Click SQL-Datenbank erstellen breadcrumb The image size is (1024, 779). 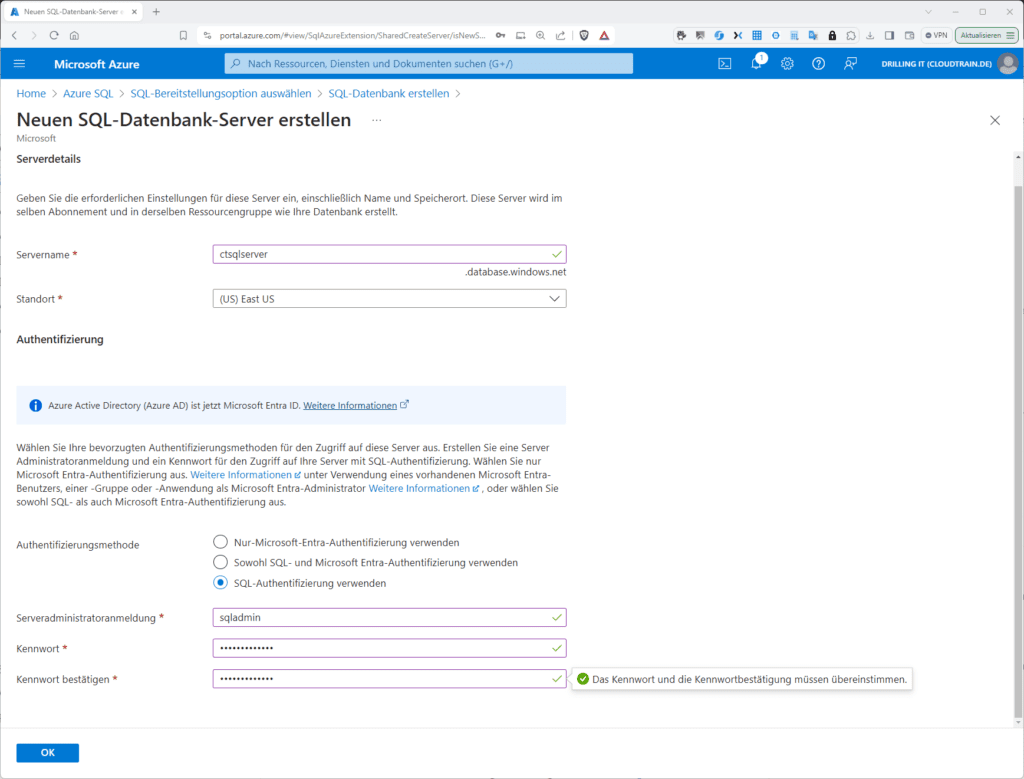tap(389, 93)
